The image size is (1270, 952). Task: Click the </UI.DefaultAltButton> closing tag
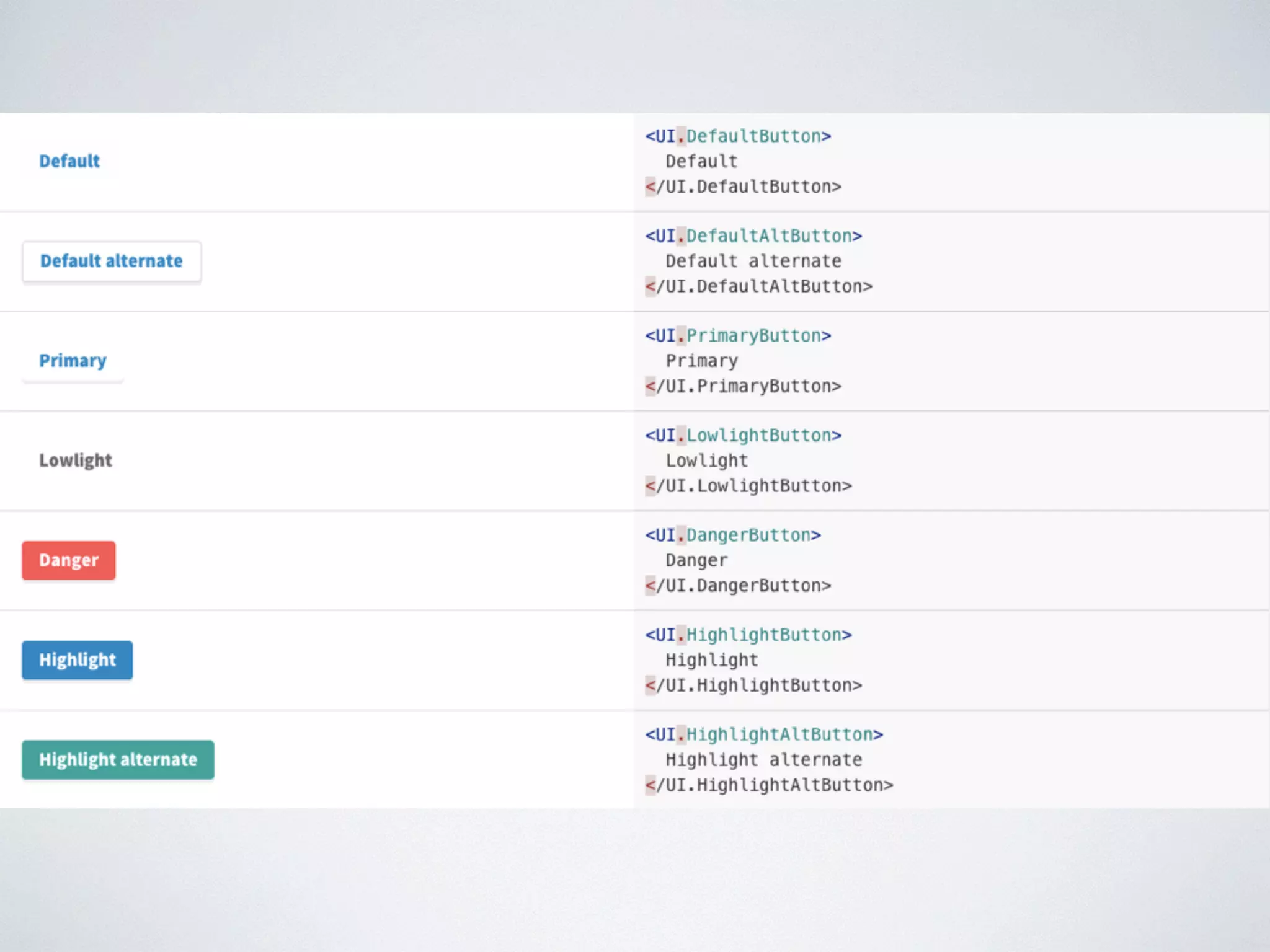point(758,286)
